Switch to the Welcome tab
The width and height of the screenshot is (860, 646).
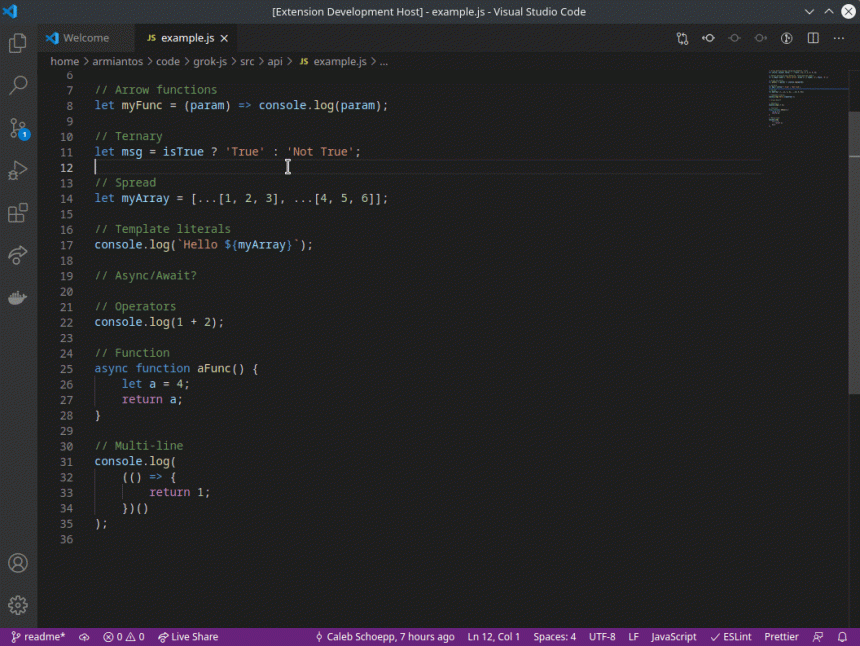[x=85, y=37]
